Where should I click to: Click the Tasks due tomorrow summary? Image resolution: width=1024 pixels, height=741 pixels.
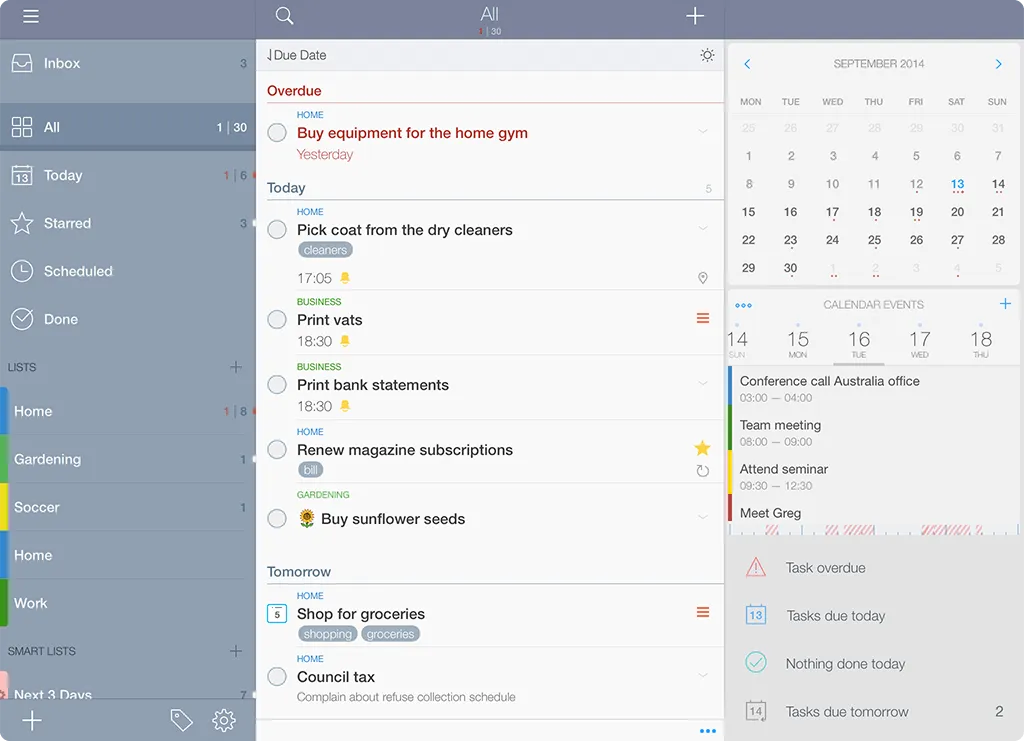point(846,712)
